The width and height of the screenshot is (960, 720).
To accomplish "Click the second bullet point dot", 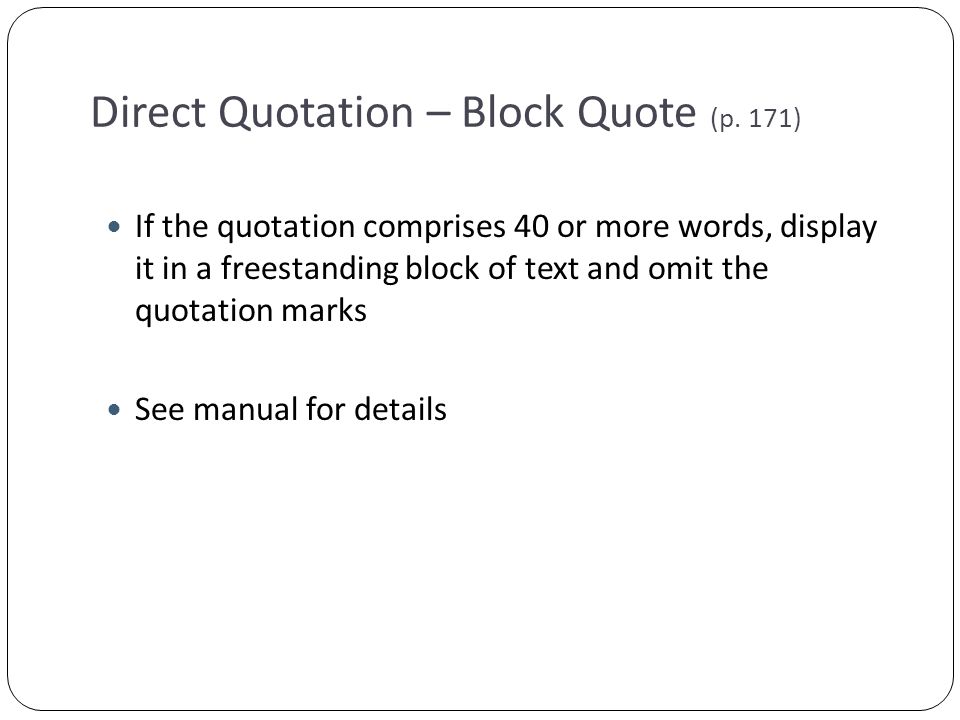I will pyautogui.click(x=114, y=410).
